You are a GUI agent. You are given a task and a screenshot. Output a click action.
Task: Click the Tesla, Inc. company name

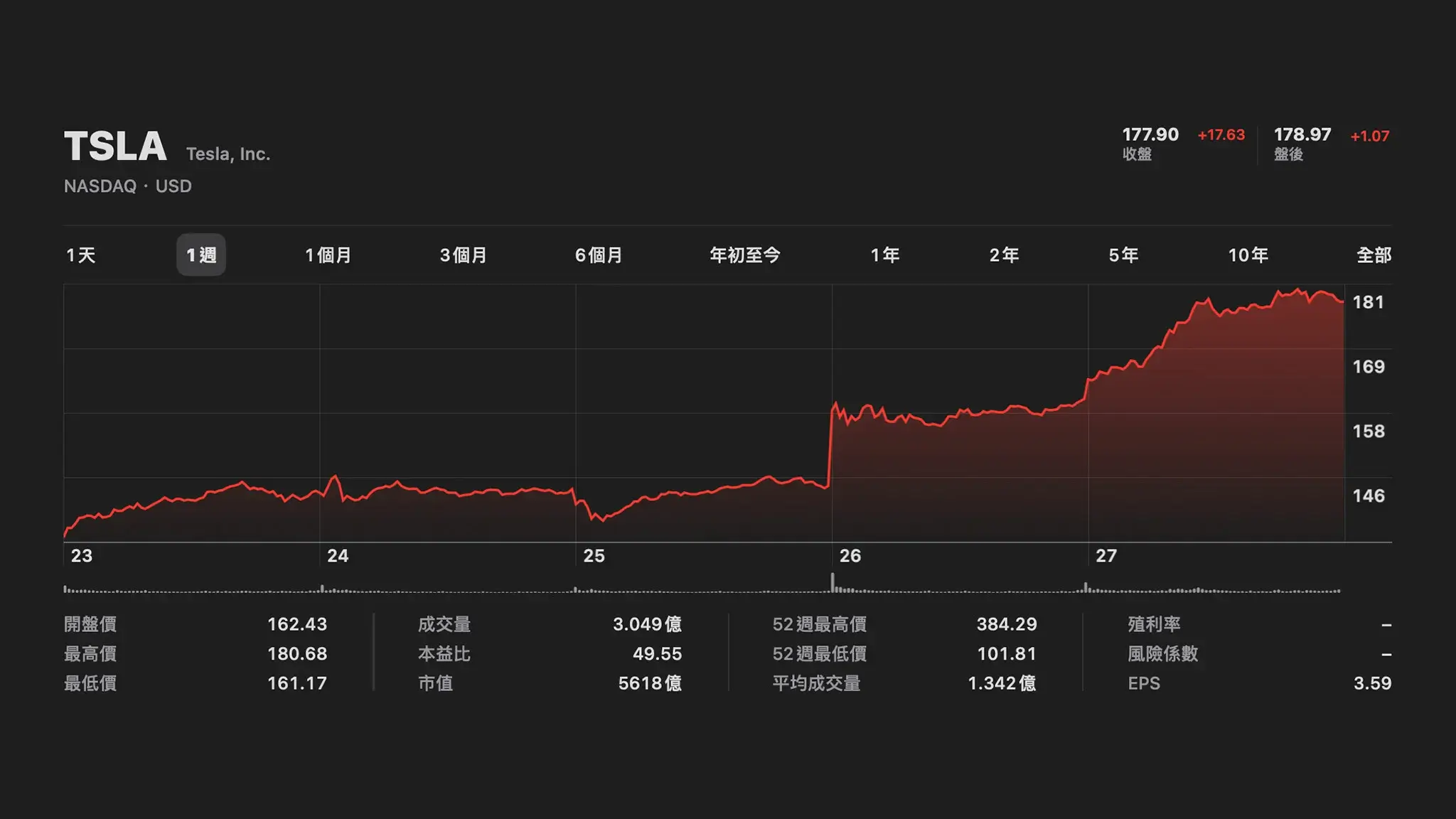click(228, 154)
